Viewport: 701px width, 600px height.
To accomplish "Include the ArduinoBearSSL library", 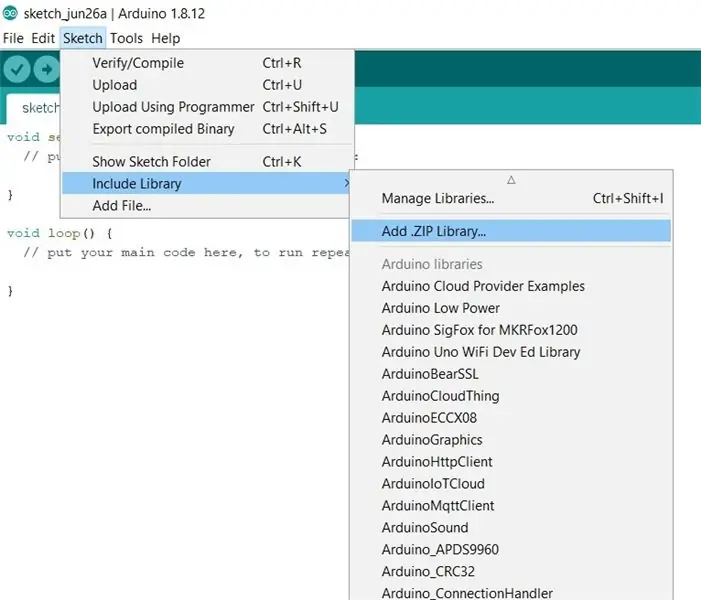I will coord(511,374).
